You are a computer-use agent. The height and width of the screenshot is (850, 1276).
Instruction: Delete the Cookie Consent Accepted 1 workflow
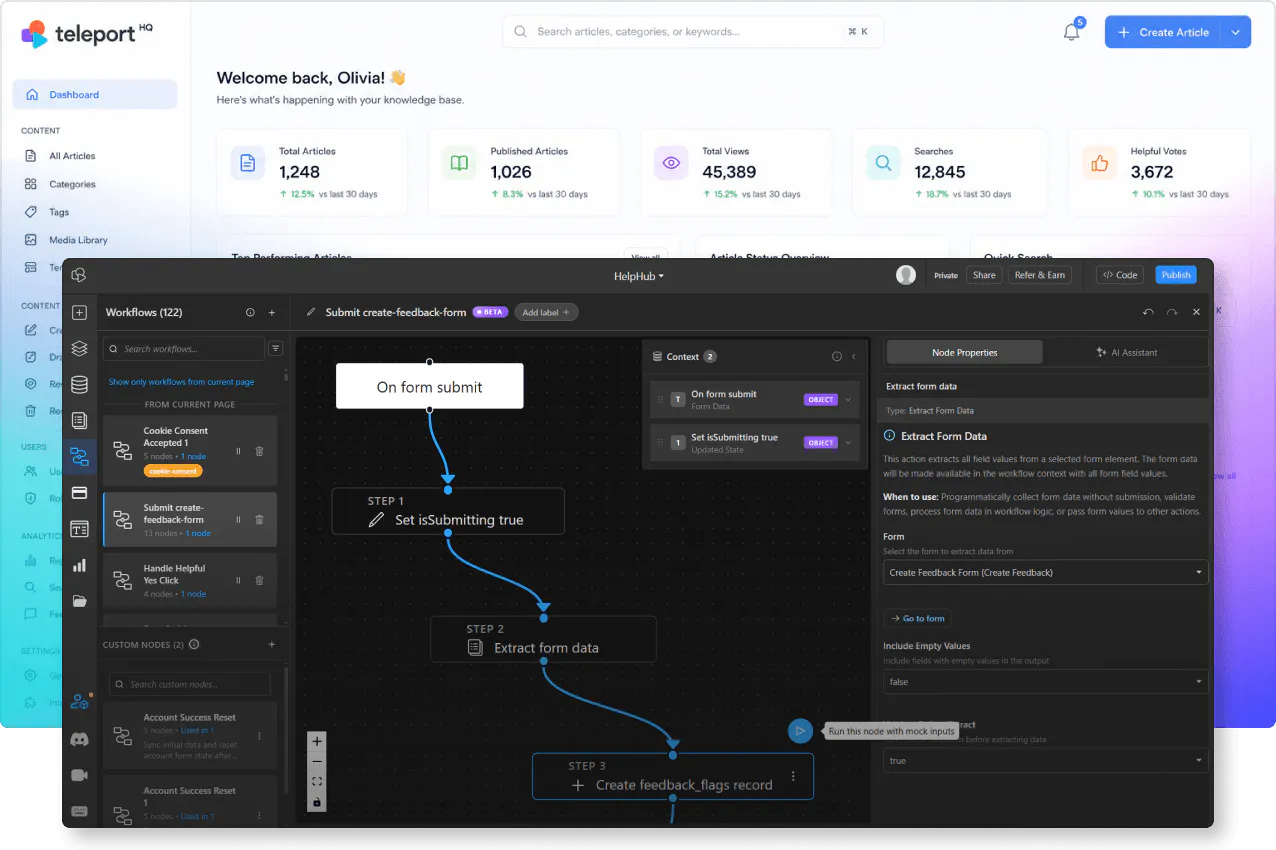pyautogui.click(x=260, y=451)
